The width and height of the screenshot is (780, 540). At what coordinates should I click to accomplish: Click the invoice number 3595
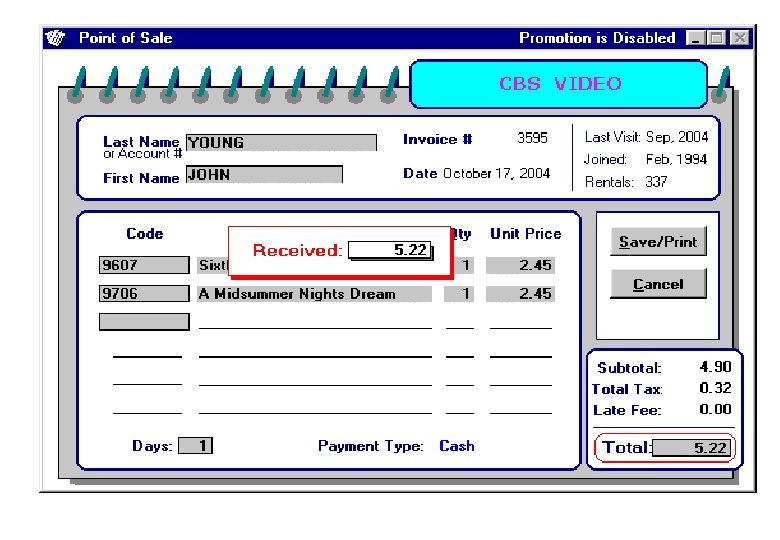click(x=532, y=138)
